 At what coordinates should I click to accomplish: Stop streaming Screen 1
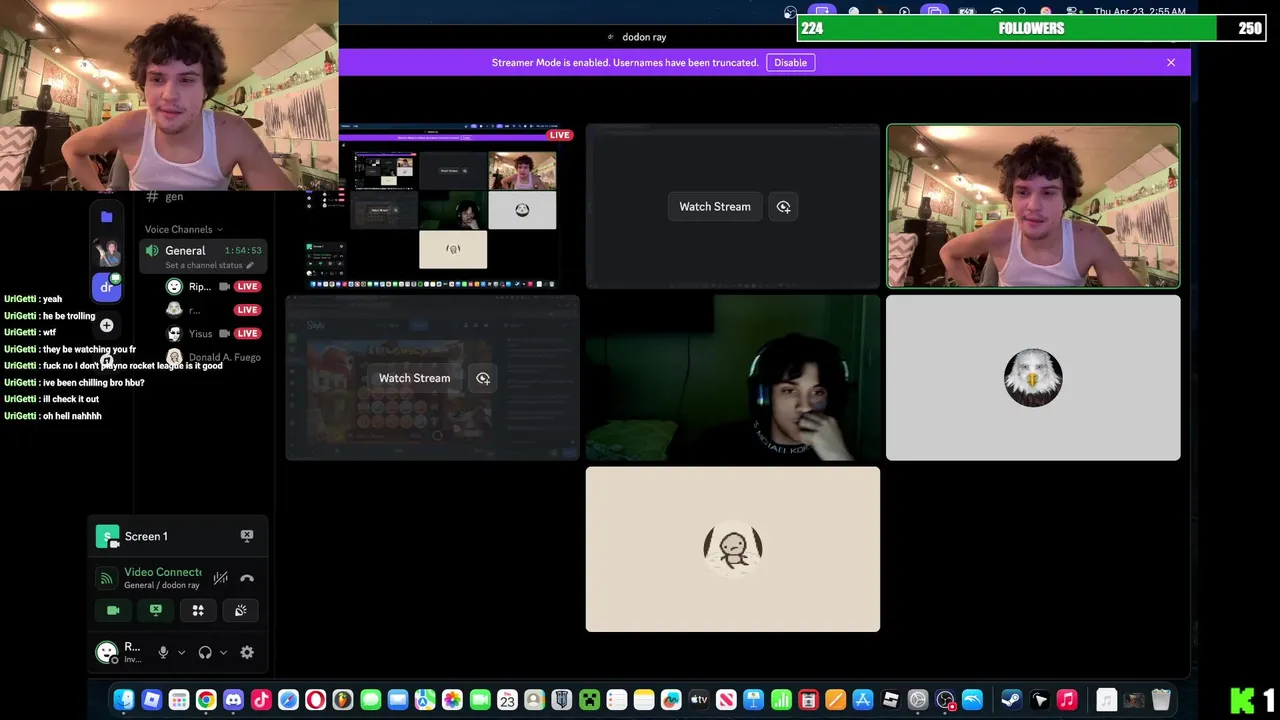click(x=247, y=536)
